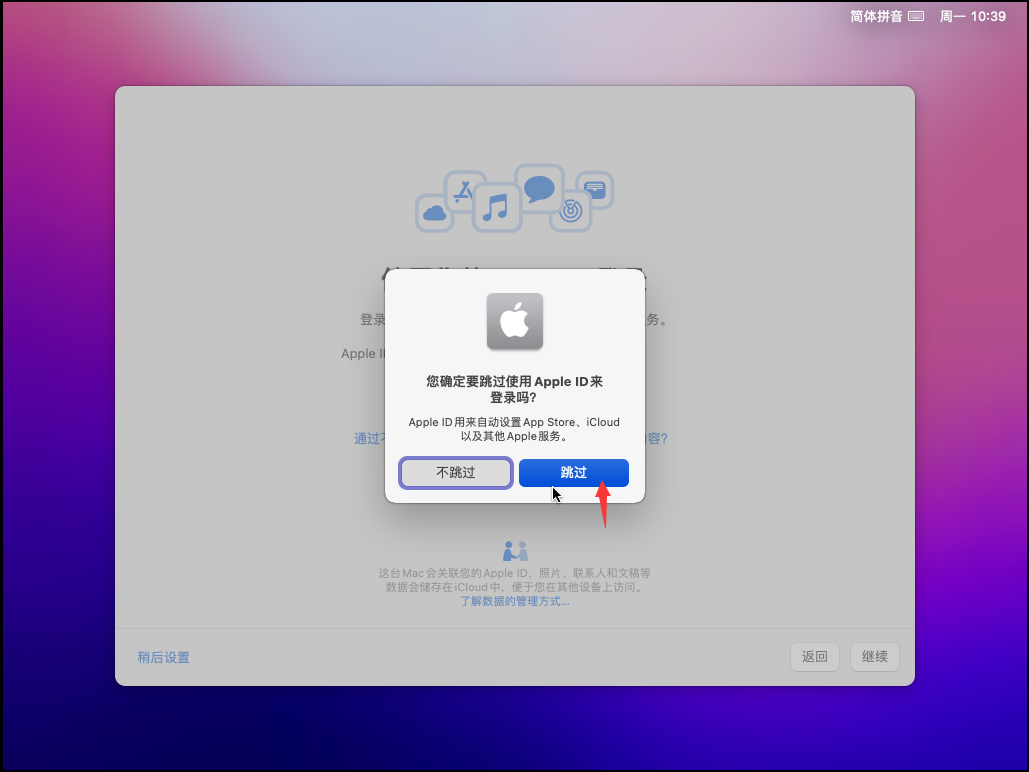The image size is (1029, 772).
Task: Click the Find My radar icon
Action: (x=571, y=211)
